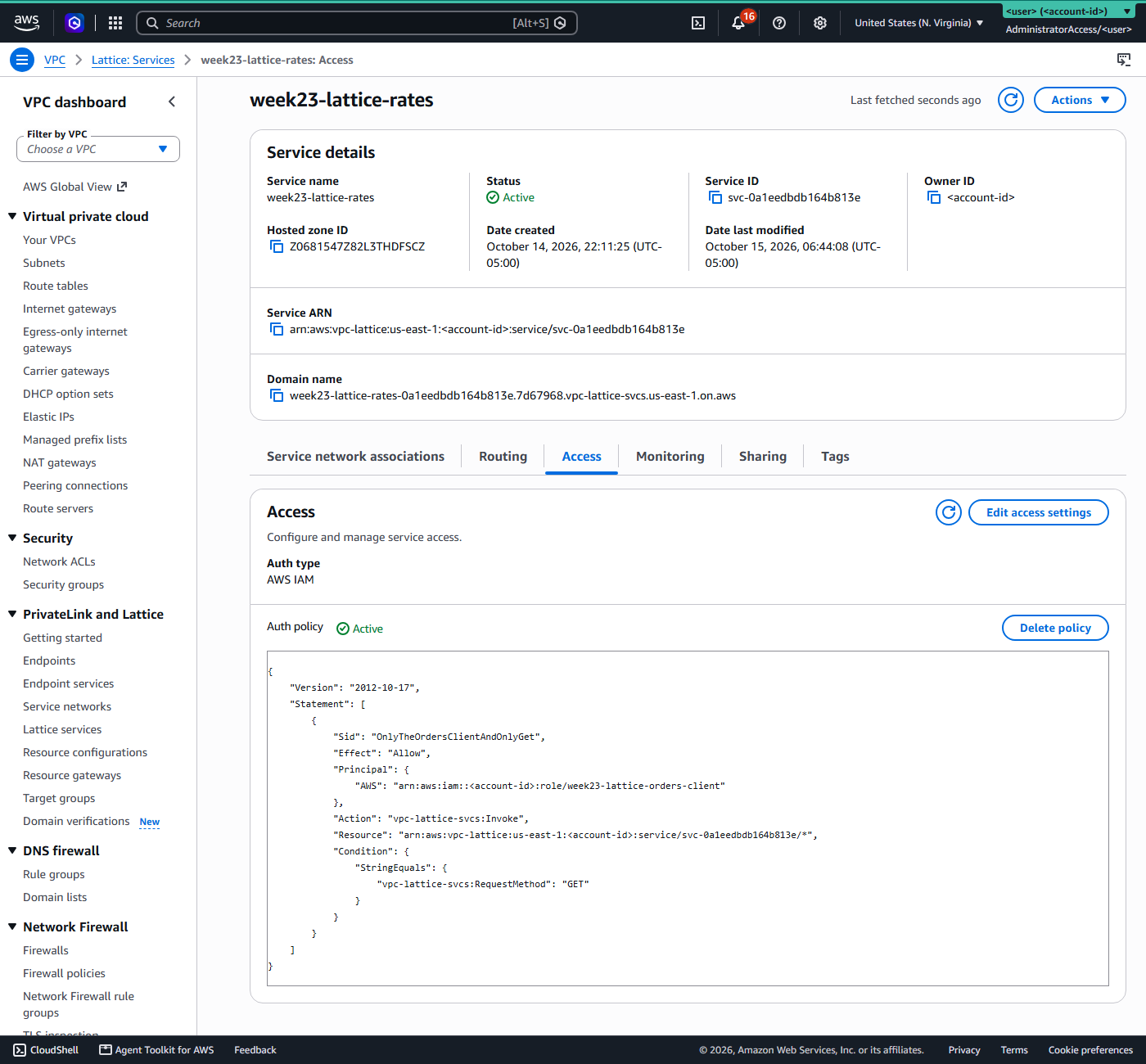Open the notifications bell icon
1146x1064 pixels.
pyautogui.click(x=738, y=23)
